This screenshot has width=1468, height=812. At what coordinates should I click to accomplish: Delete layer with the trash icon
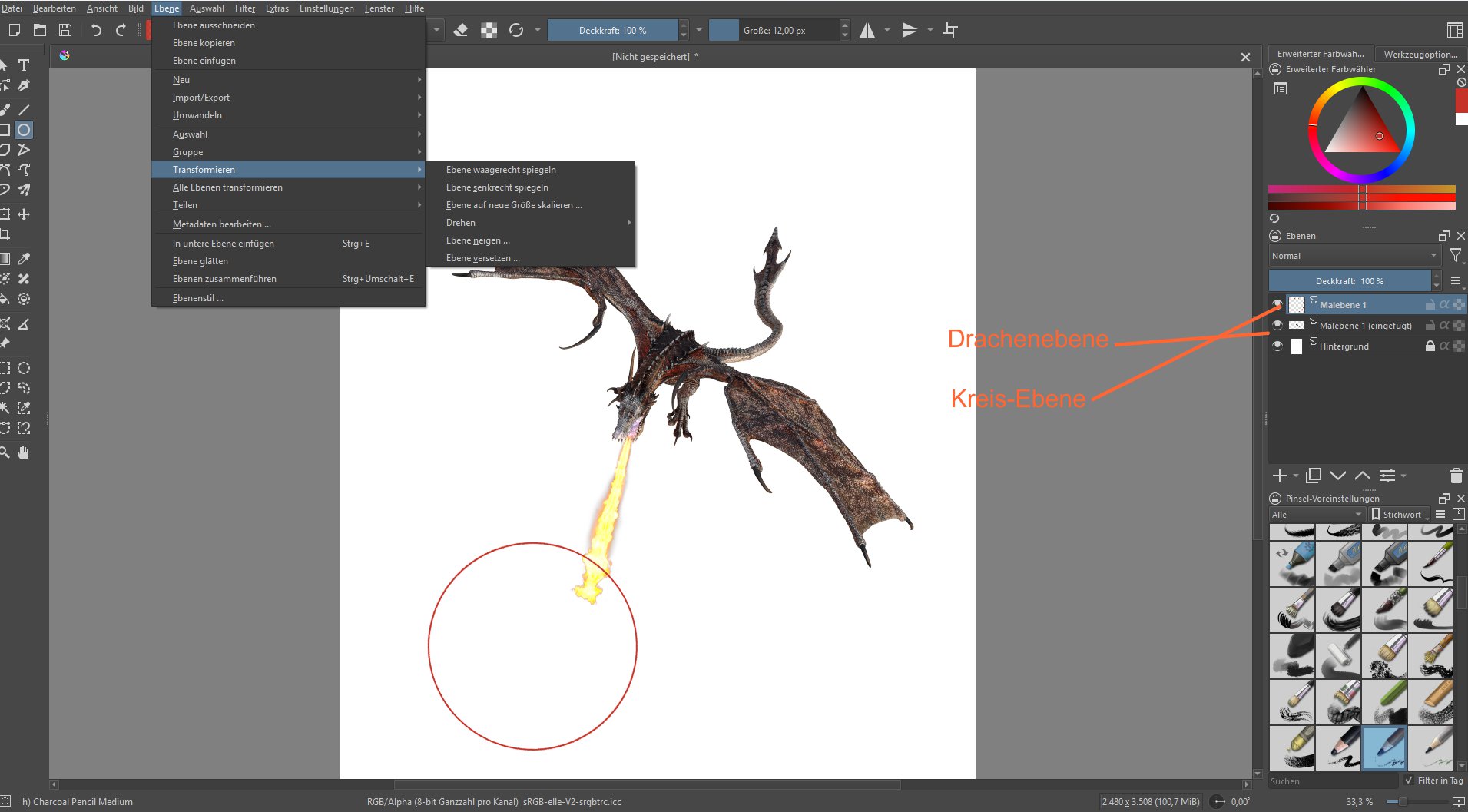click(1456, 476)
